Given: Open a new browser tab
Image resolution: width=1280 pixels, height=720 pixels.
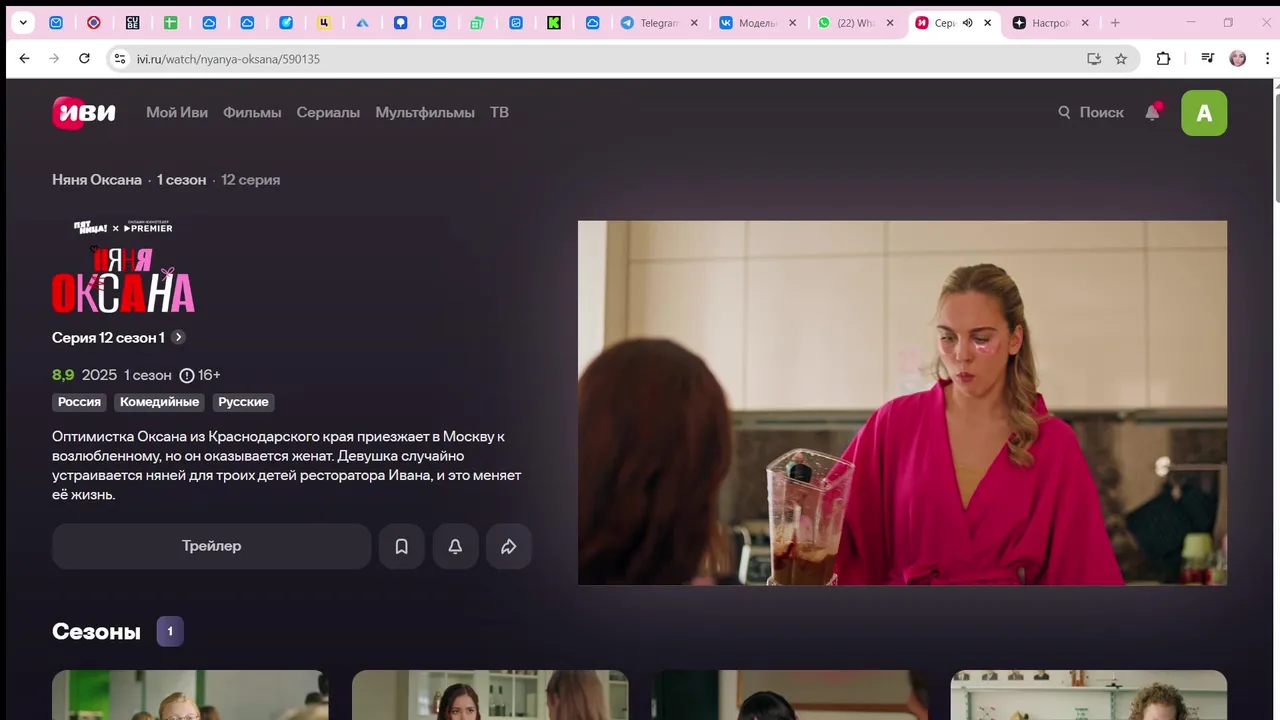Looking at the screenshot, I should tap(1115, 22).
